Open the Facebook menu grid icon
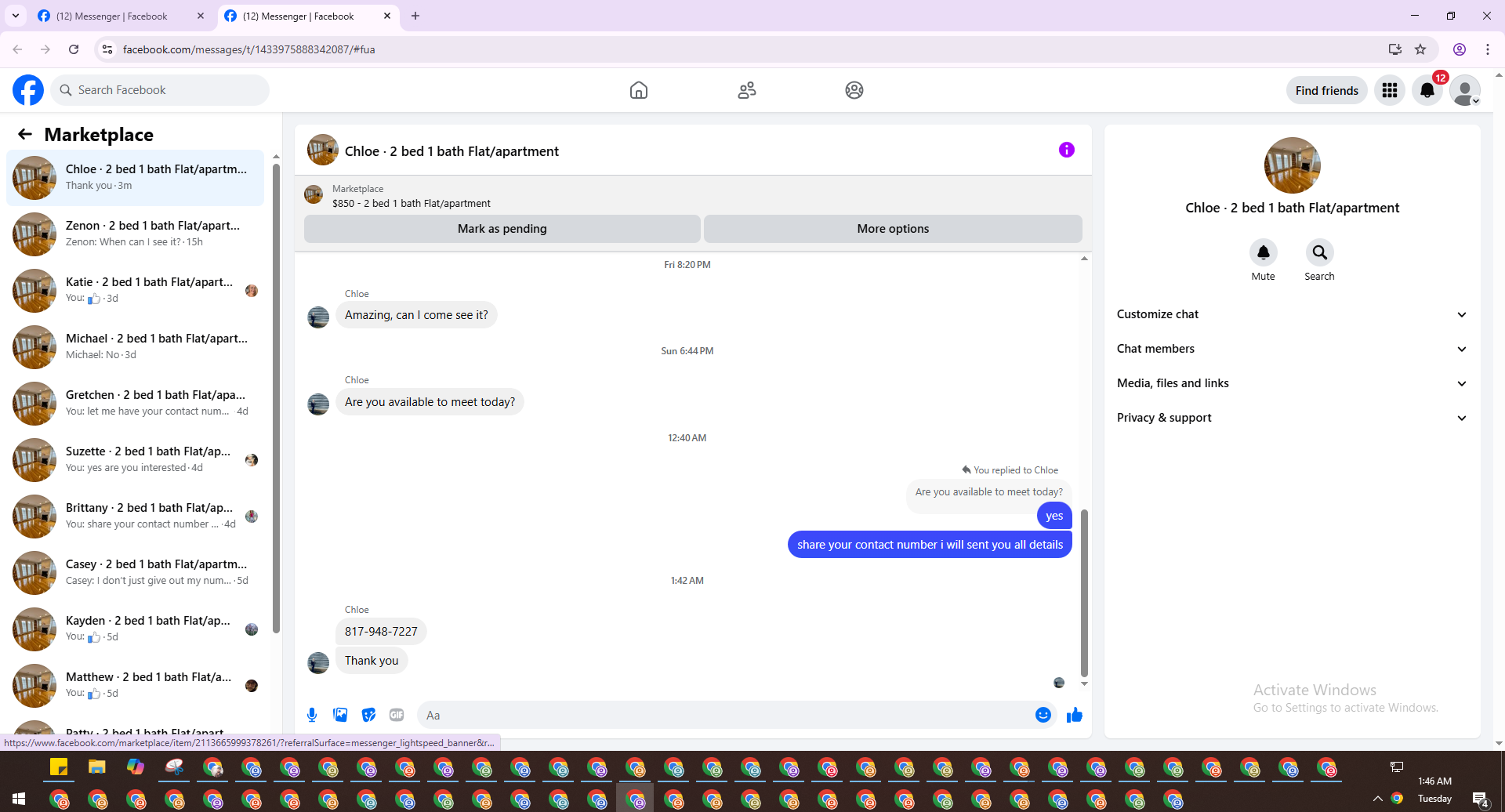 pos(1390,90)
